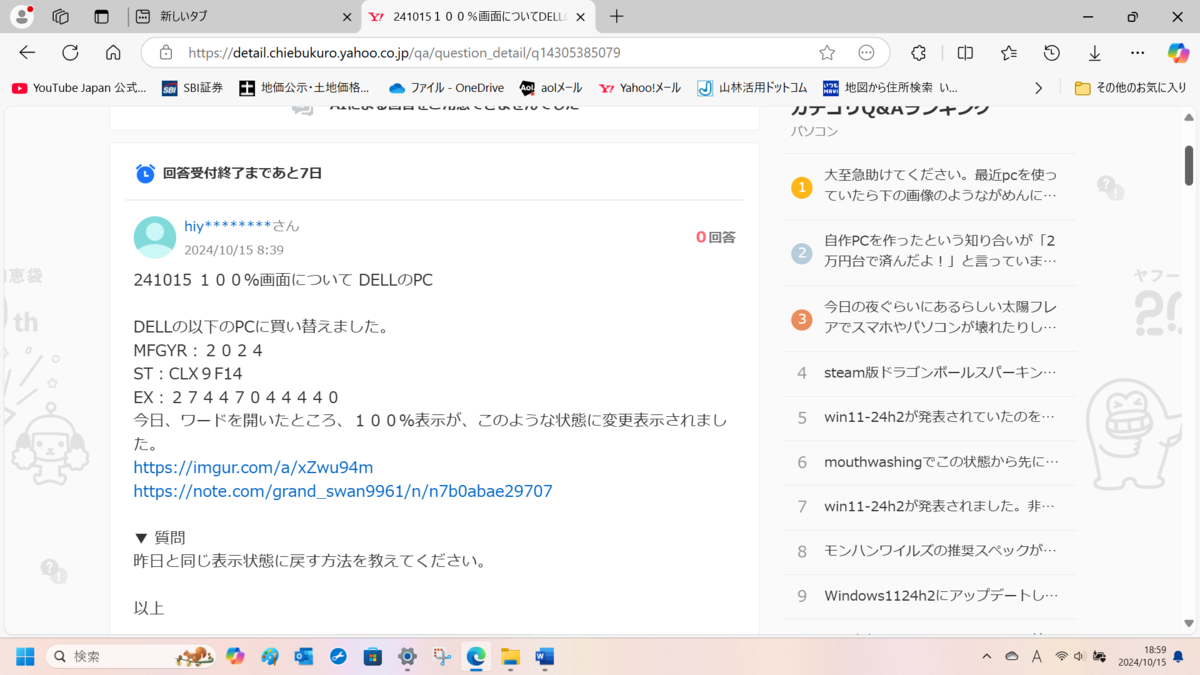Screen dimensions: 1200x675
Task: Open aolメール bookmark
Action: tap(551, 88)
